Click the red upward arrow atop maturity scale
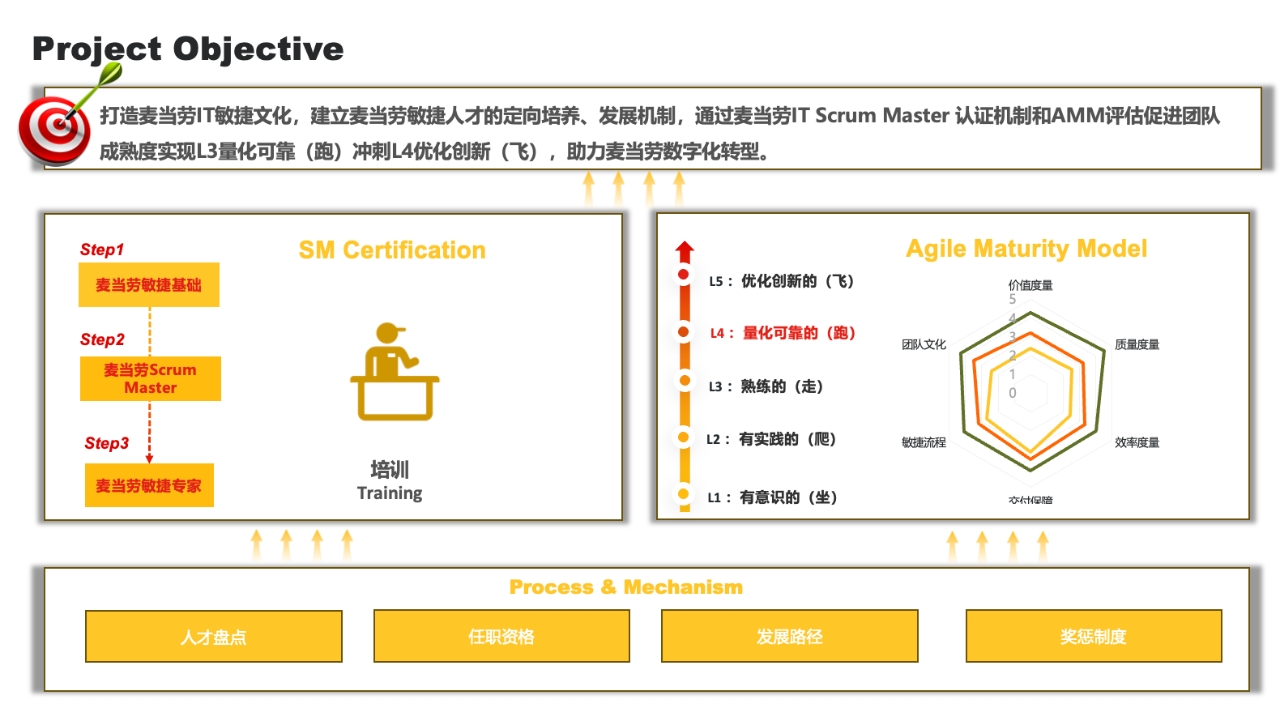Image resolution: width=1280 pixels, height=704 pixels. pyautogui.click(x=684, y=250)
